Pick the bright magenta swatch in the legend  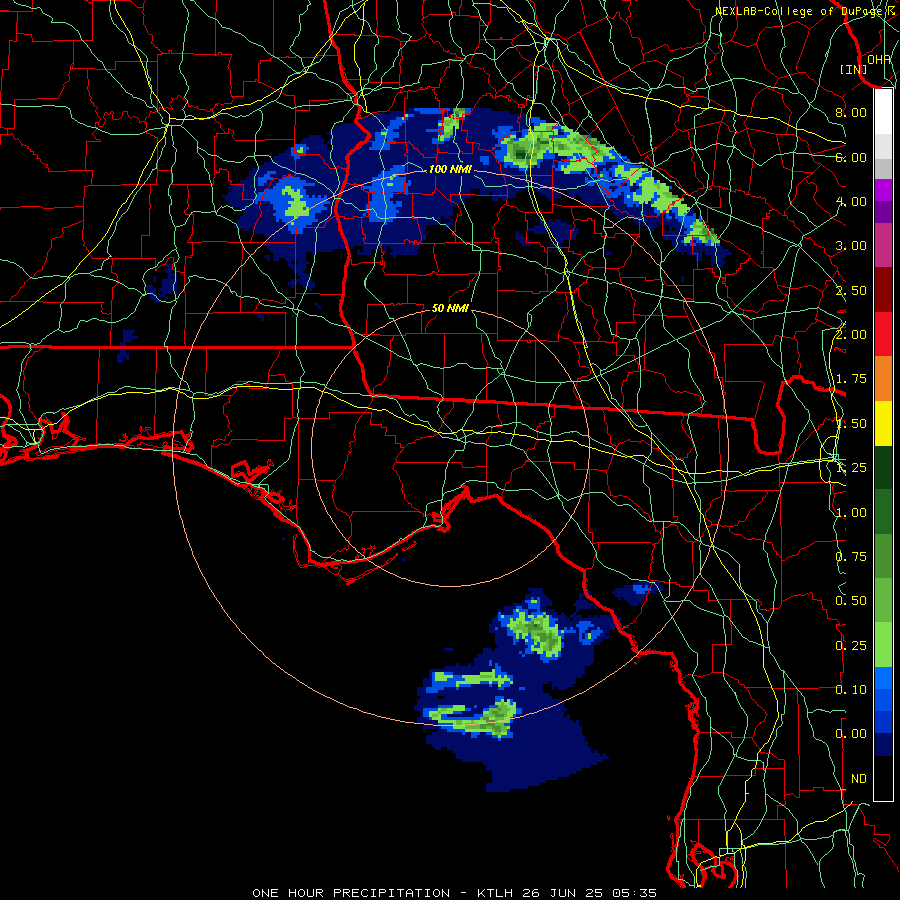click(883, 190)
